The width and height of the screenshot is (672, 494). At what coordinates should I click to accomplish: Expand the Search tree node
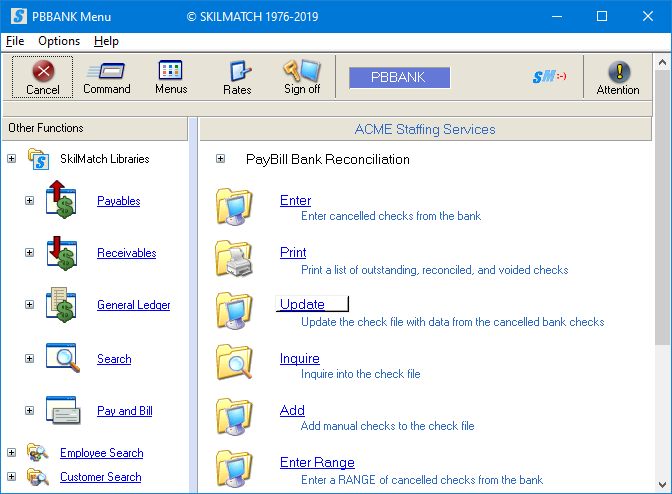click(29, 358)
